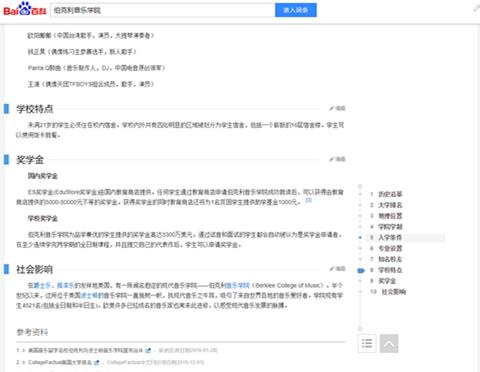
Task: Click the round handle at bottom of catalog track
Action: pos(360,329)
